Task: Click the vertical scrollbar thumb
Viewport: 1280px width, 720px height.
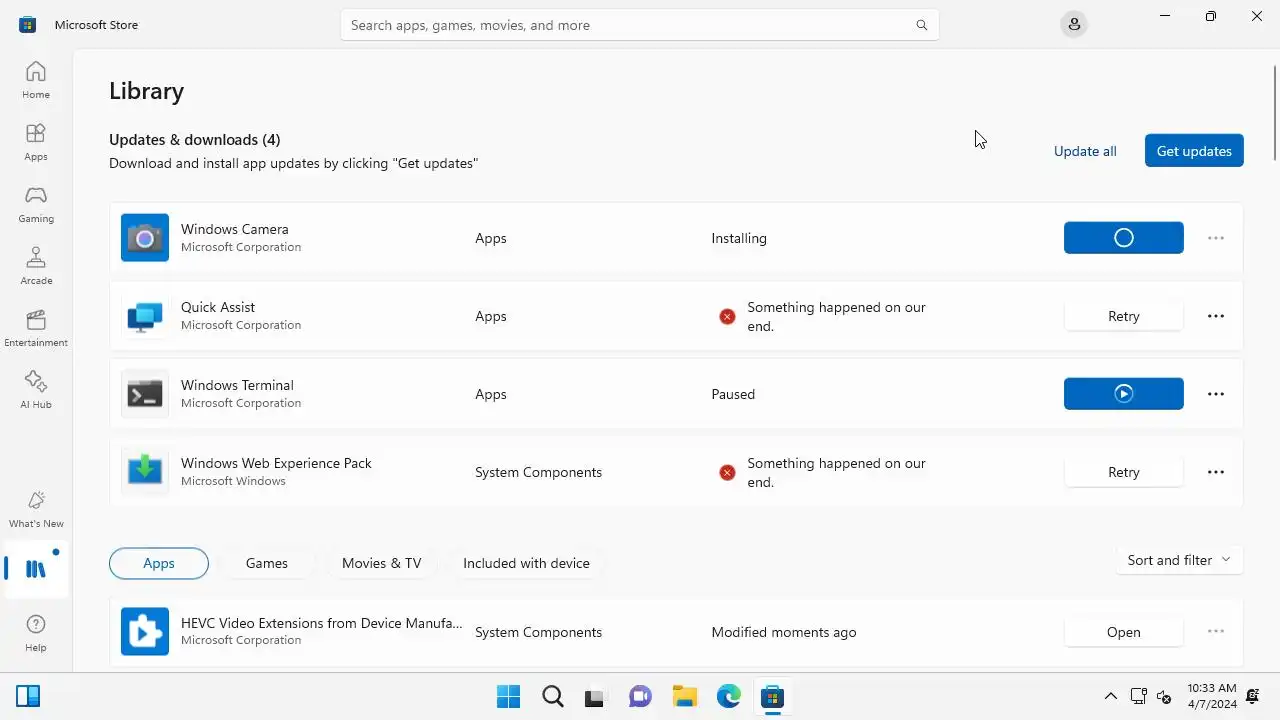Action: (1275, 112)
